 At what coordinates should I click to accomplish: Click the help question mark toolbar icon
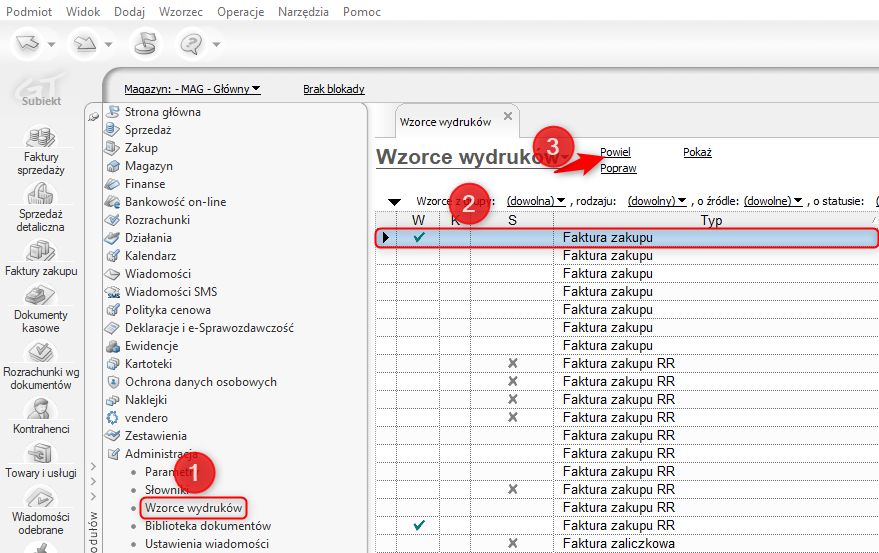[x=191, y=44]
